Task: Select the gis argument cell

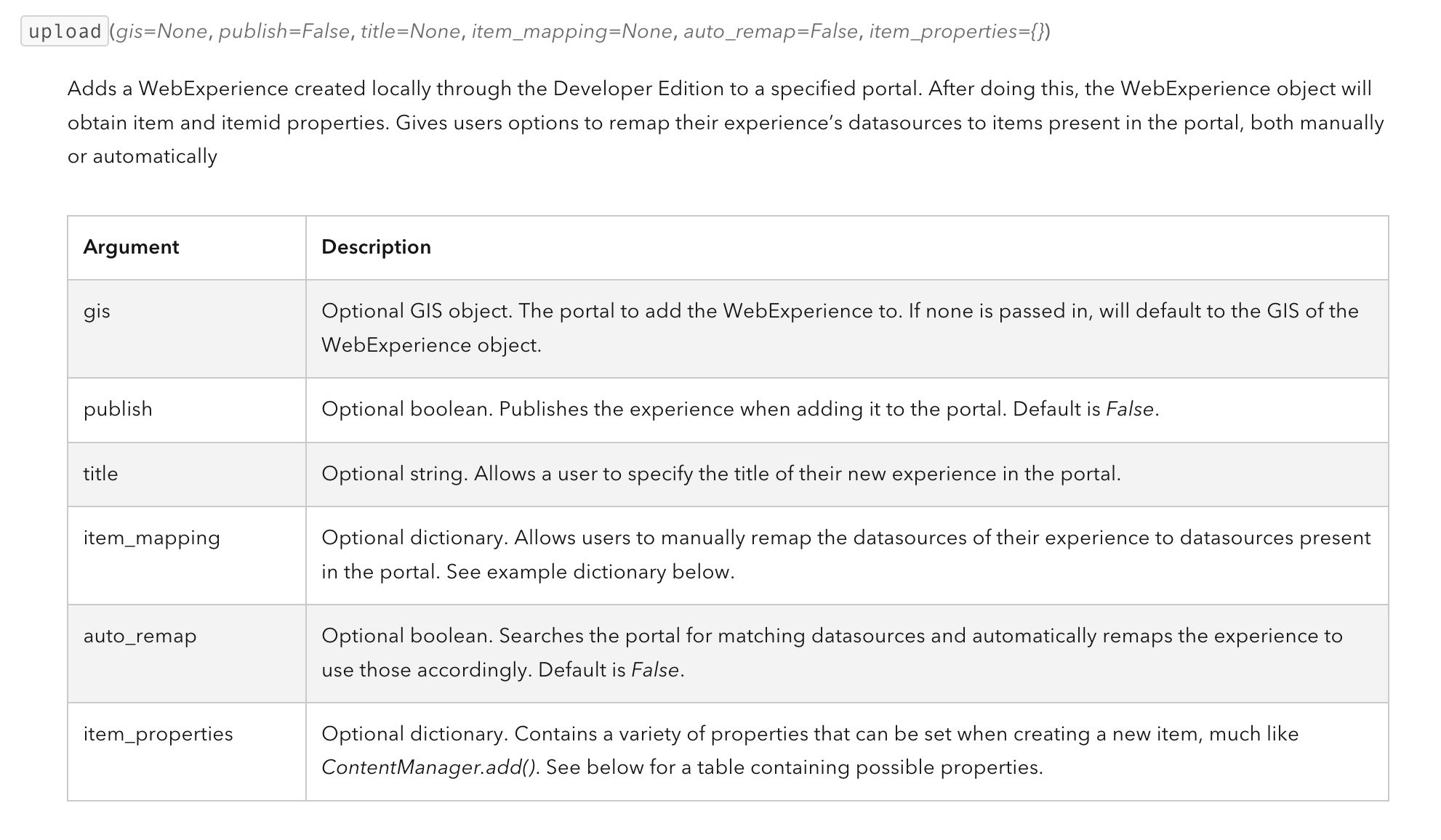Action: tap(97, 311)
